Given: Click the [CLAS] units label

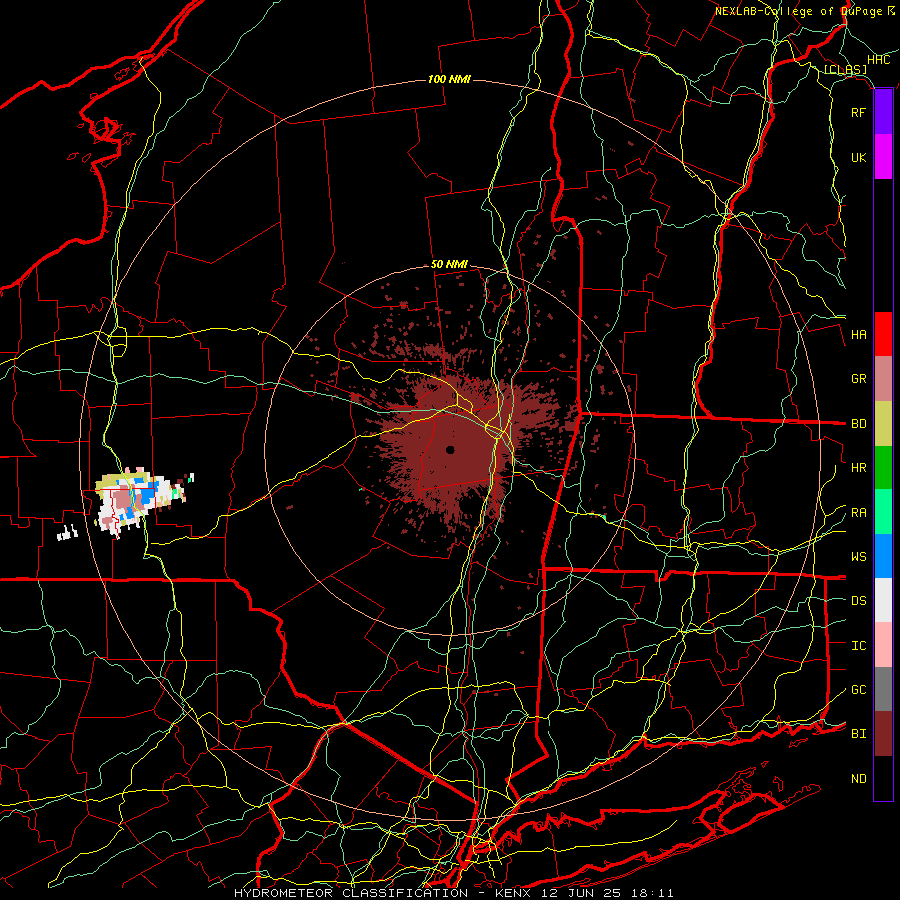Looking at the screenshot, I should 845,69.
